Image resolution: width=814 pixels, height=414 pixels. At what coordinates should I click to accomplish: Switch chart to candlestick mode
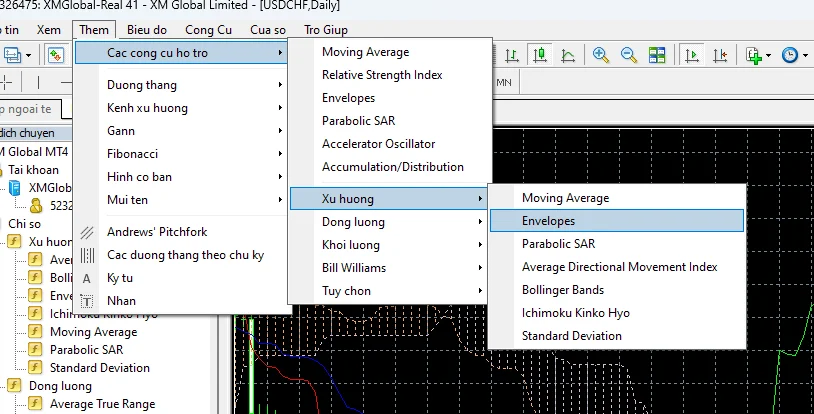click(540, 55)
